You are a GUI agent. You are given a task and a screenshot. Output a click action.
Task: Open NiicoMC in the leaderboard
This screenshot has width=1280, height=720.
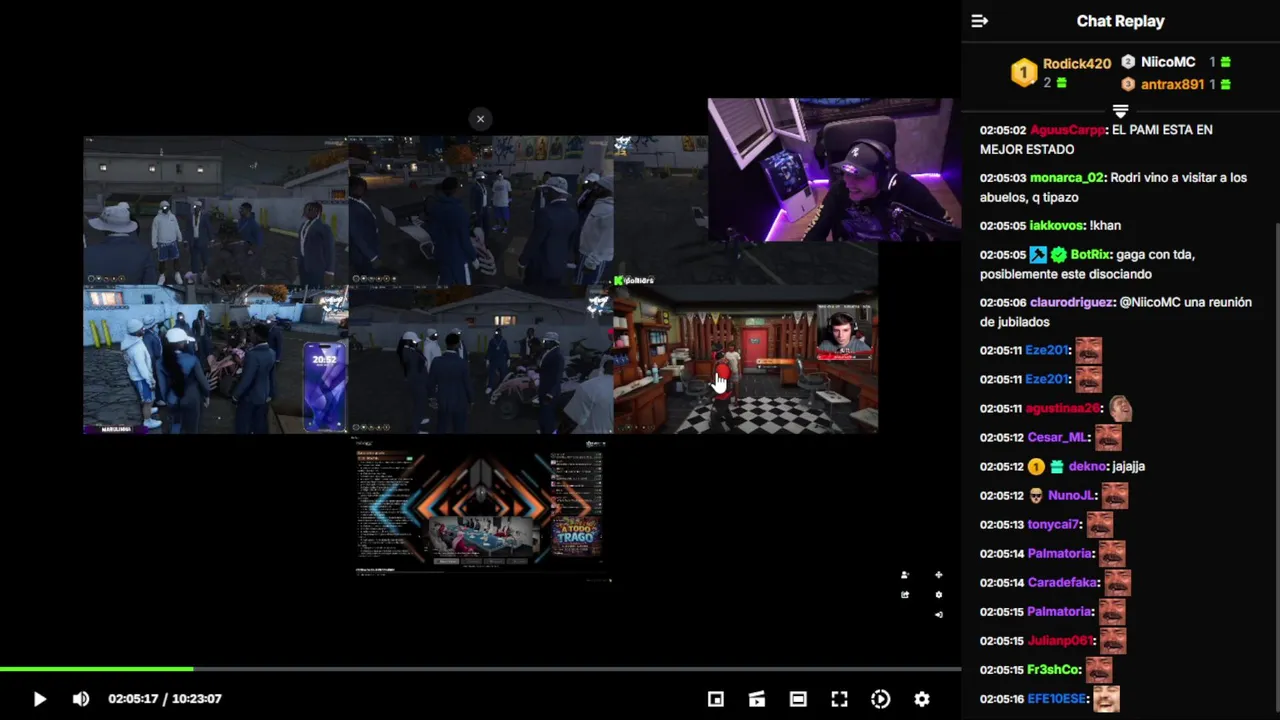coord(1168,62)
